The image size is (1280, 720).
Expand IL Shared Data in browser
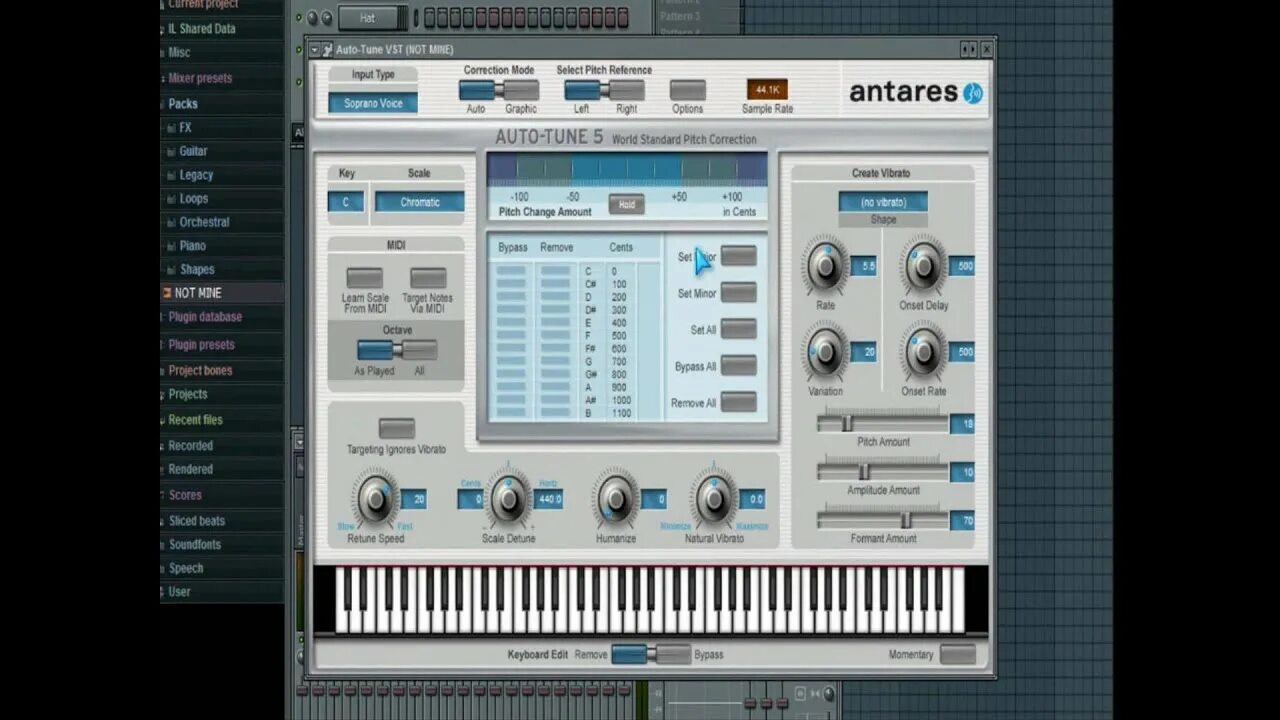[x=201, y=29]
